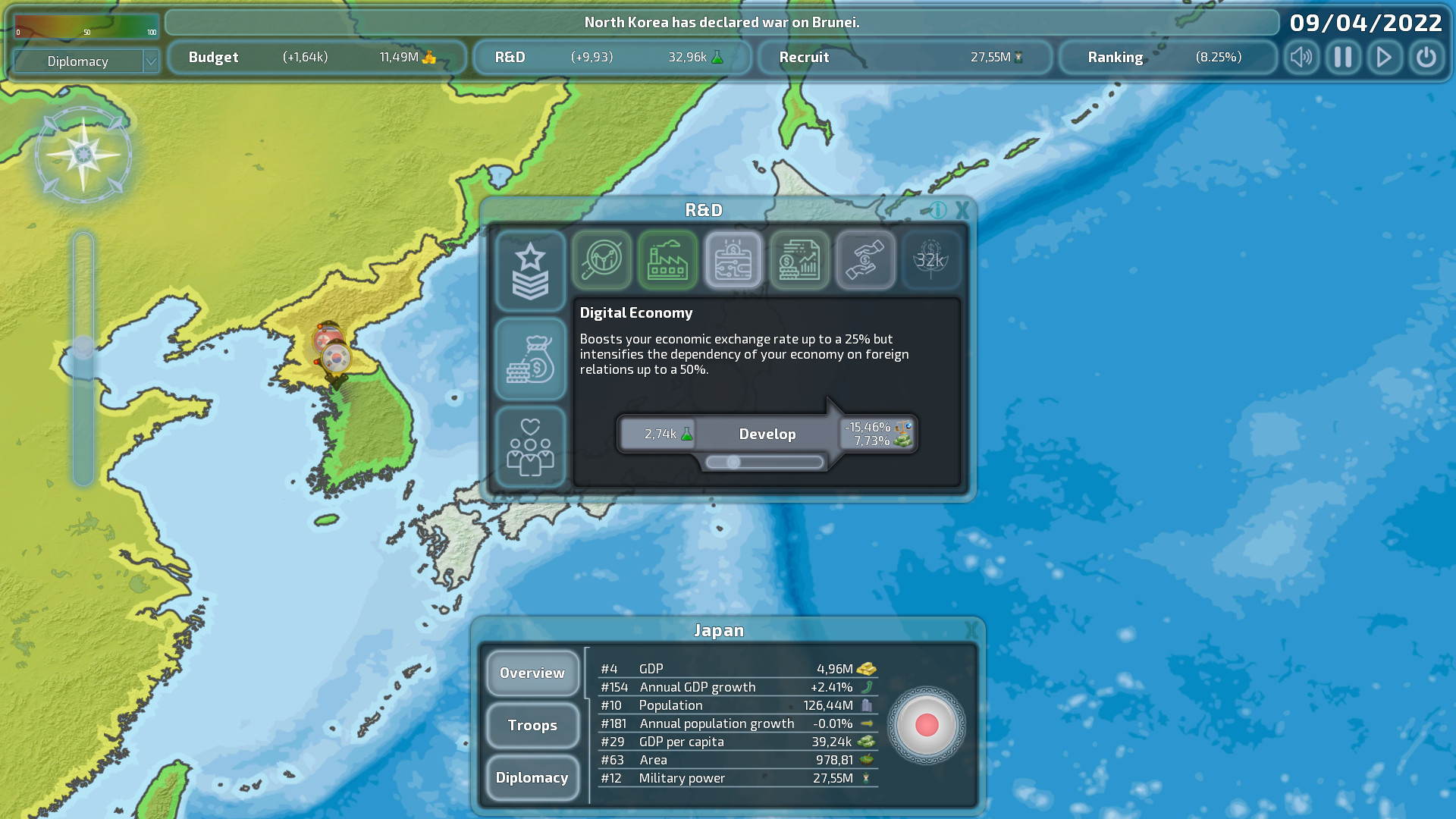Click the Develop button
The width and height of the screenshot is (1456, 819).
[x=767, y=434]
